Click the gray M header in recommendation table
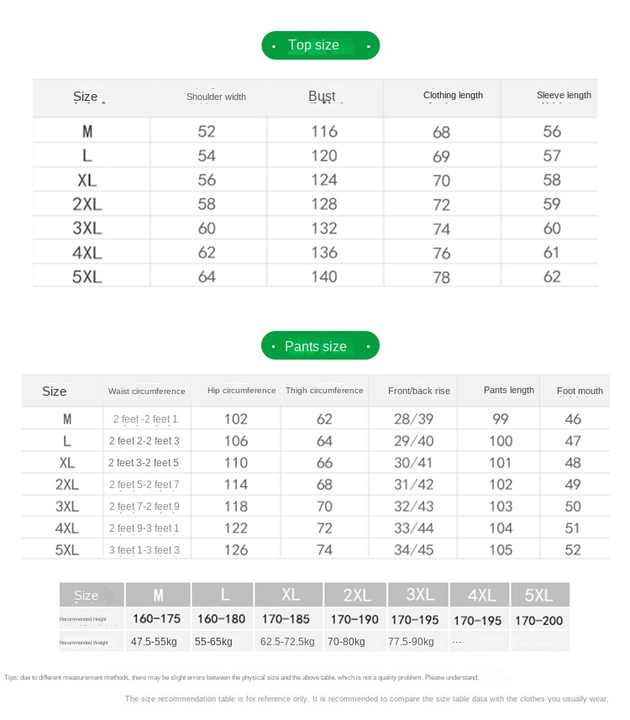Viewport: 630px width, 720px height. point(158,595)
